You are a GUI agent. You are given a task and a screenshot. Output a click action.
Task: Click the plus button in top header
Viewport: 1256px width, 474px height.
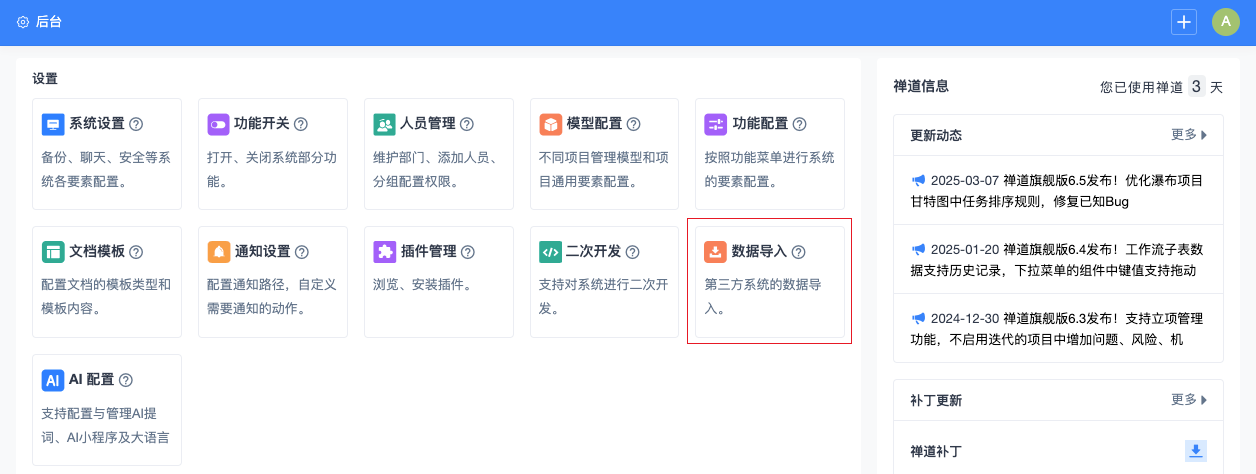1184,22
